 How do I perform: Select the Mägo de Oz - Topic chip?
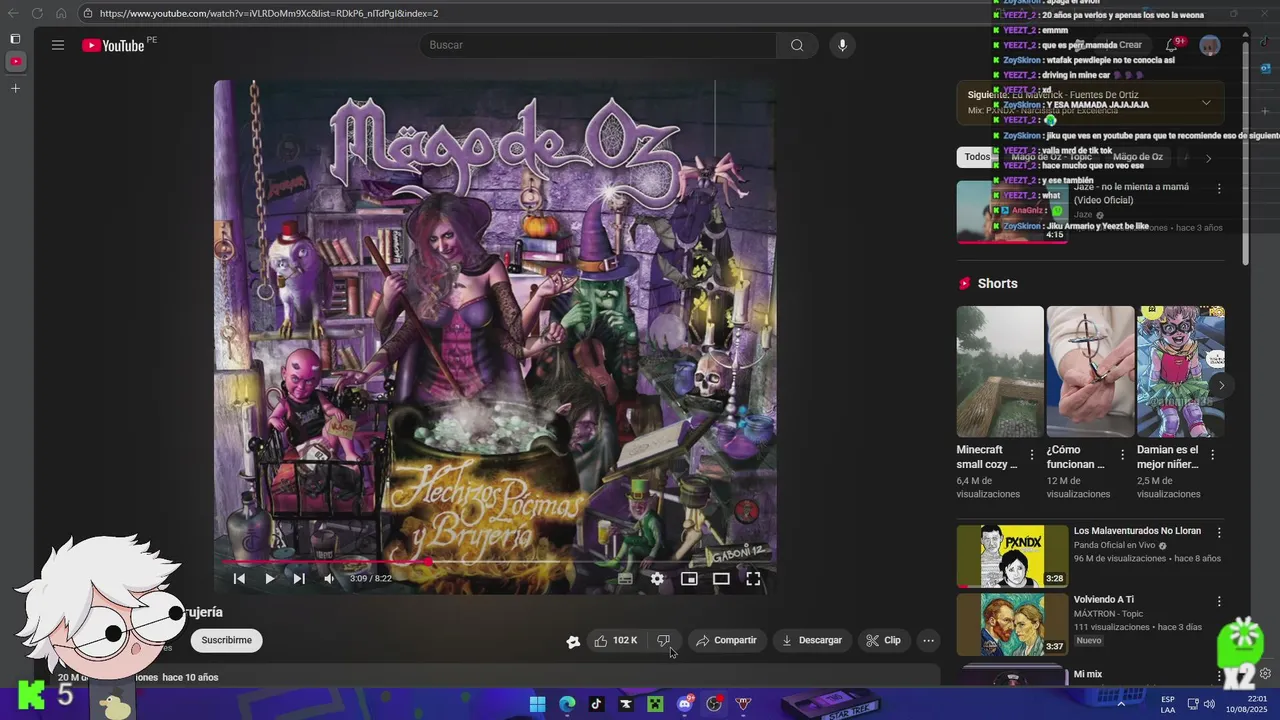1051,157
